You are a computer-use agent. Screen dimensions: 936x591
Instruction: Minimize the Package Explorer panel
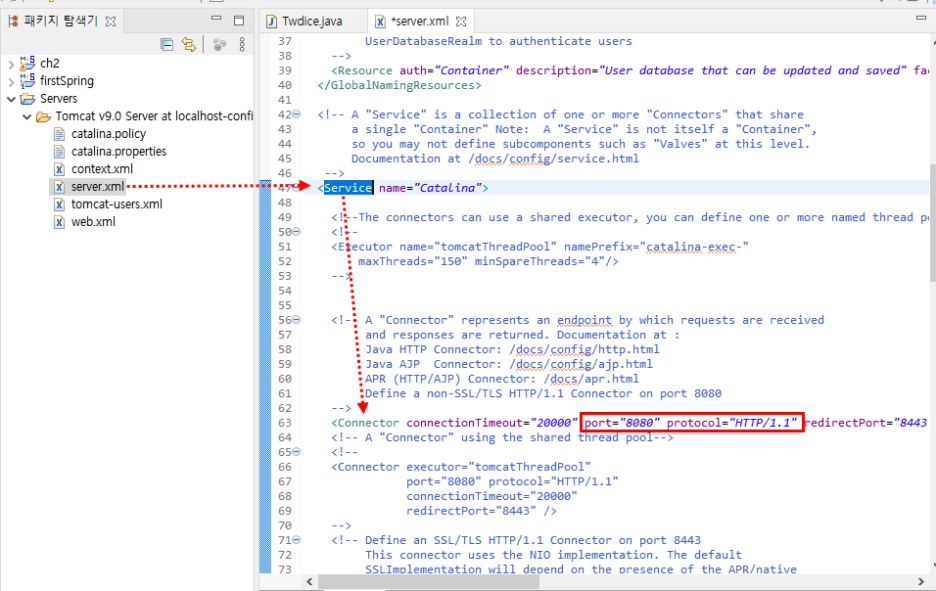tap(216, 19)
